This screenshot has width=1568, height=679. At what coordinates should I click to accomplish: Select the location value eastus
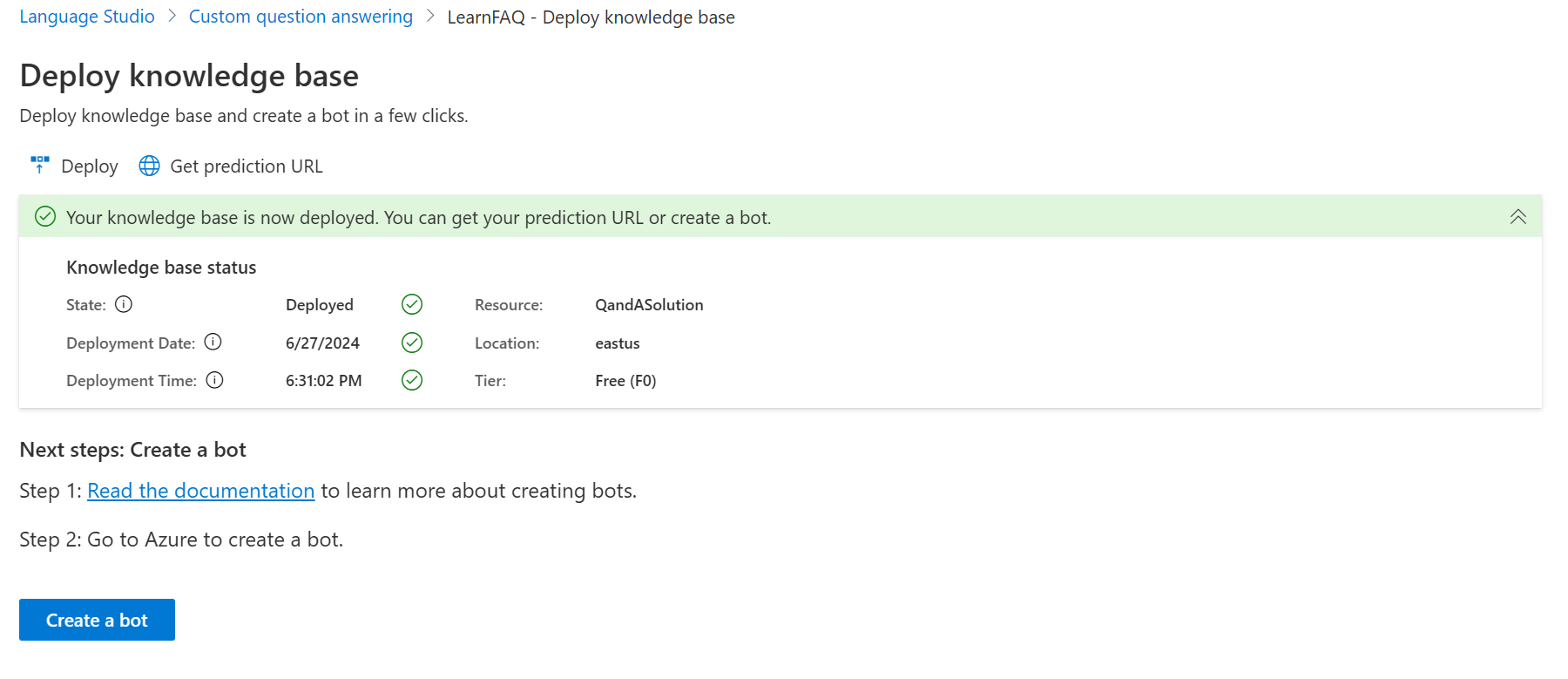(618, 343)
